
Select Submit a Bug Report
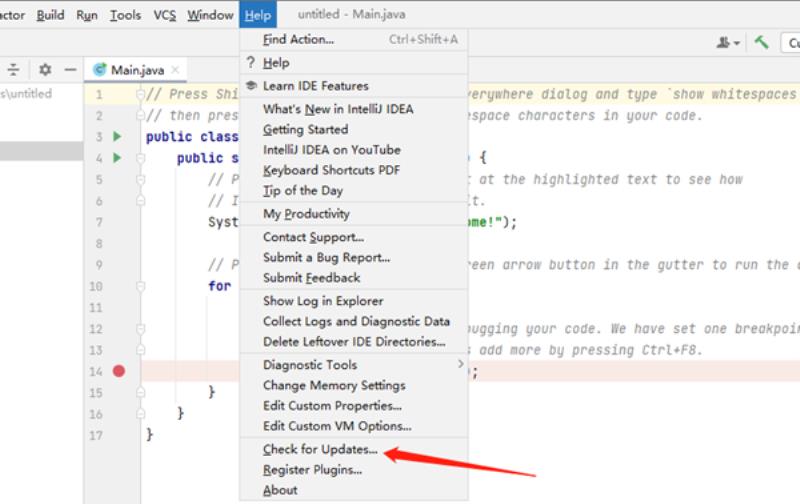point(354,258)
